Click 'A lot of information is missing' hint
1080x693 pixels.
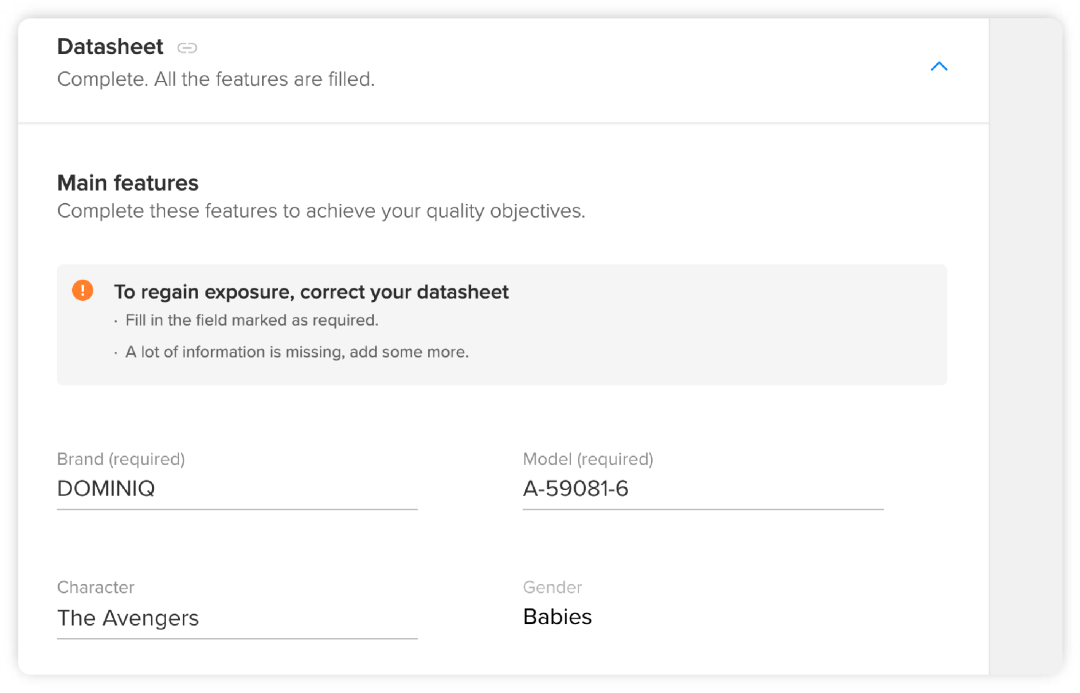point(297,352)
